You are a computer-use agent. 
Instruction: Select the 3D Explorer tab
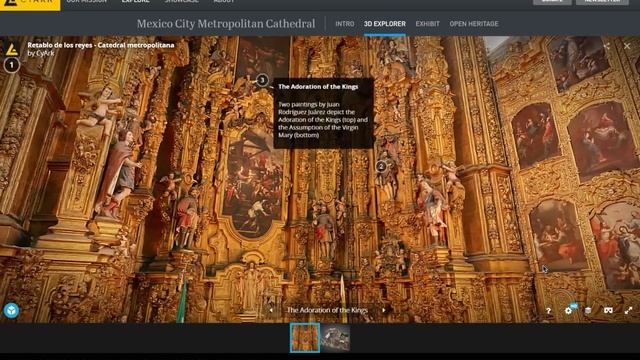(384, 24)
